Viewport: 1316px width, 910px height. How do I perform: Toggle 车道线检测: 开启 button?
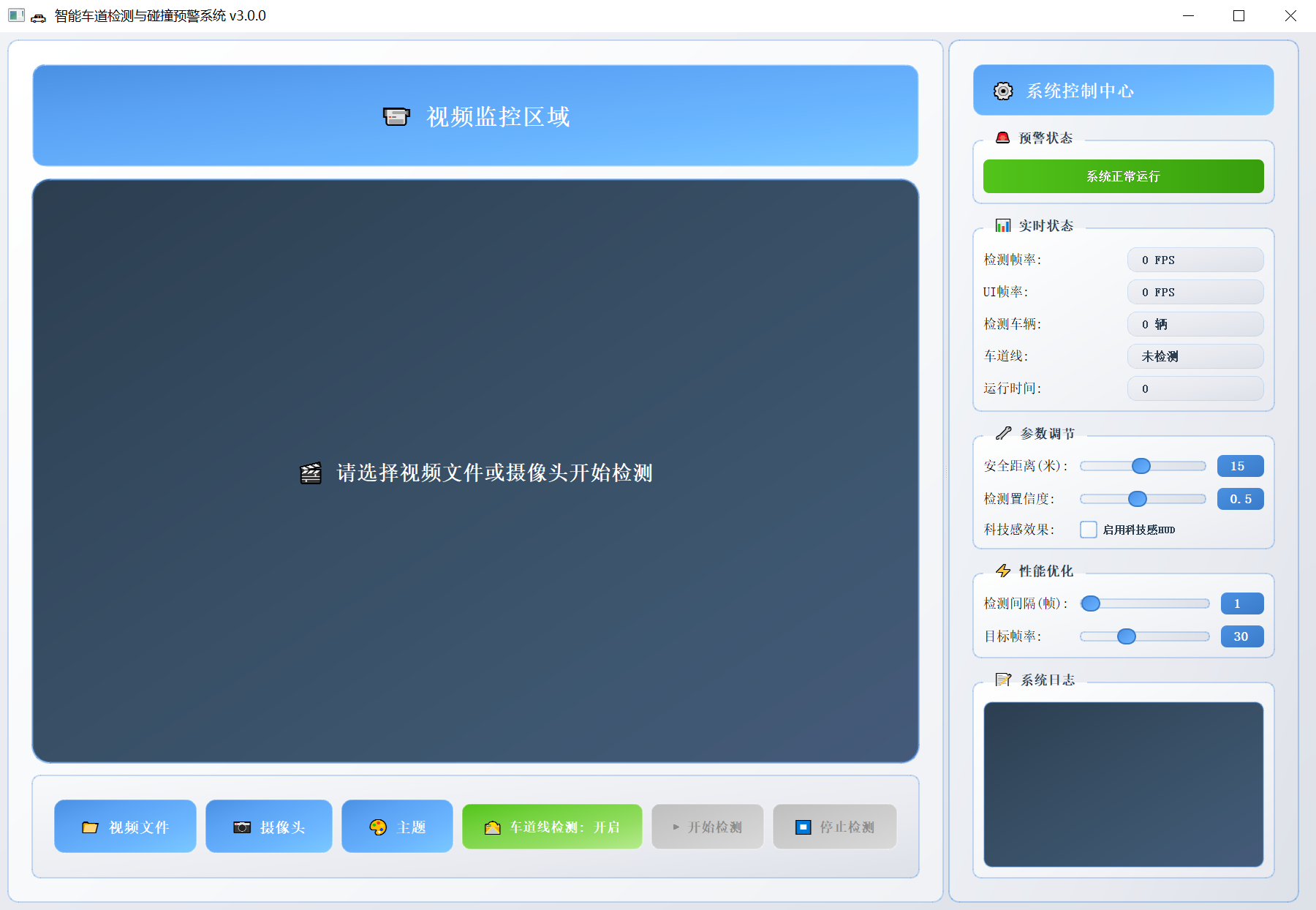[552, 827]
